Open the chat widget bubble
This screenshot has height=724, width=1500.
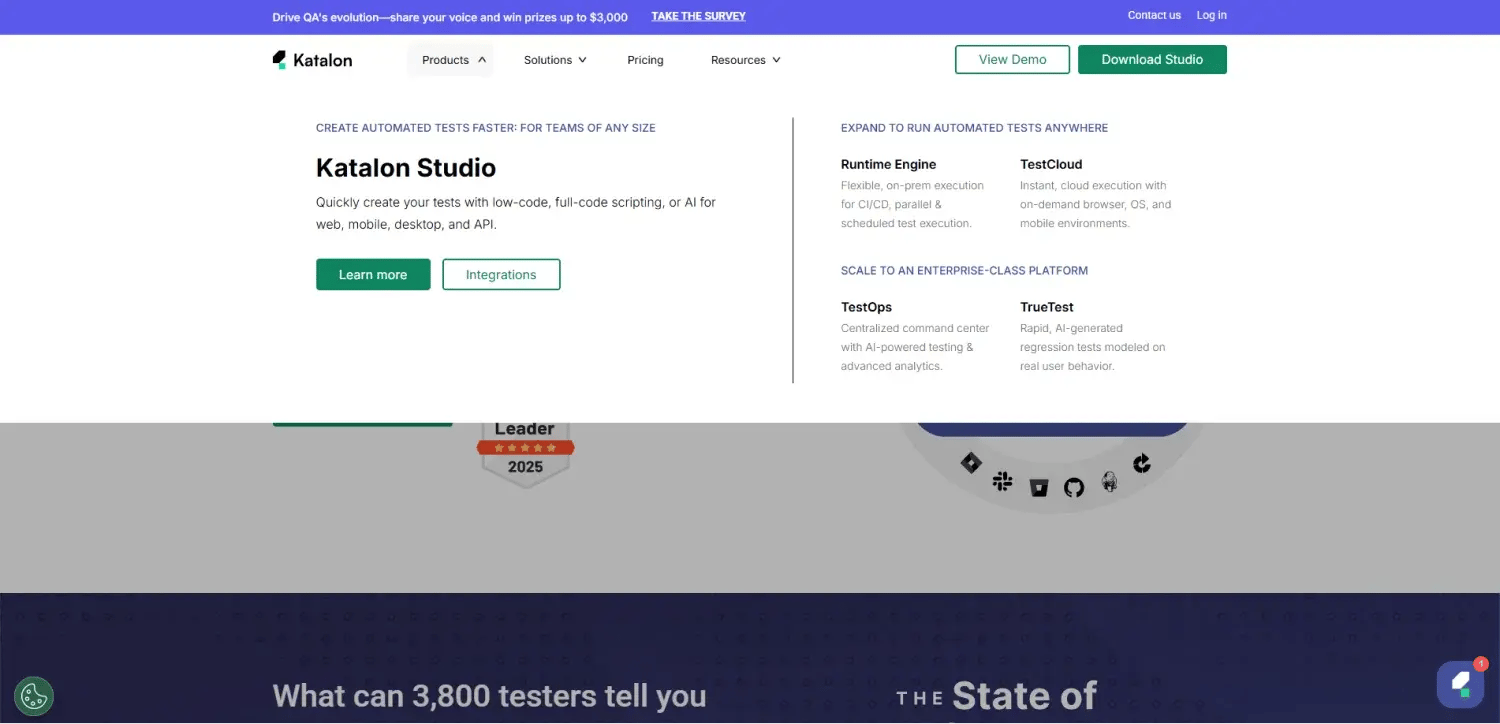(1461, 684)
